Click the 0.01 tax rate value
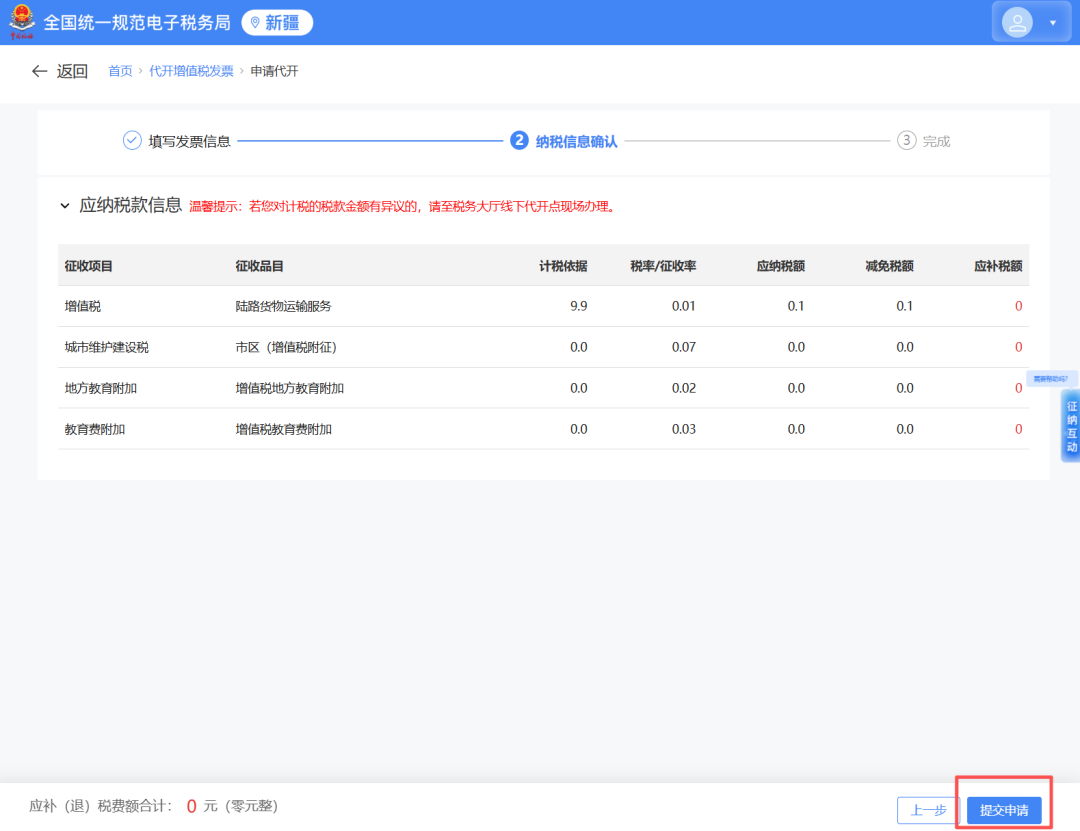Screen dimensions: 1080x831 (x=683, y=306)
